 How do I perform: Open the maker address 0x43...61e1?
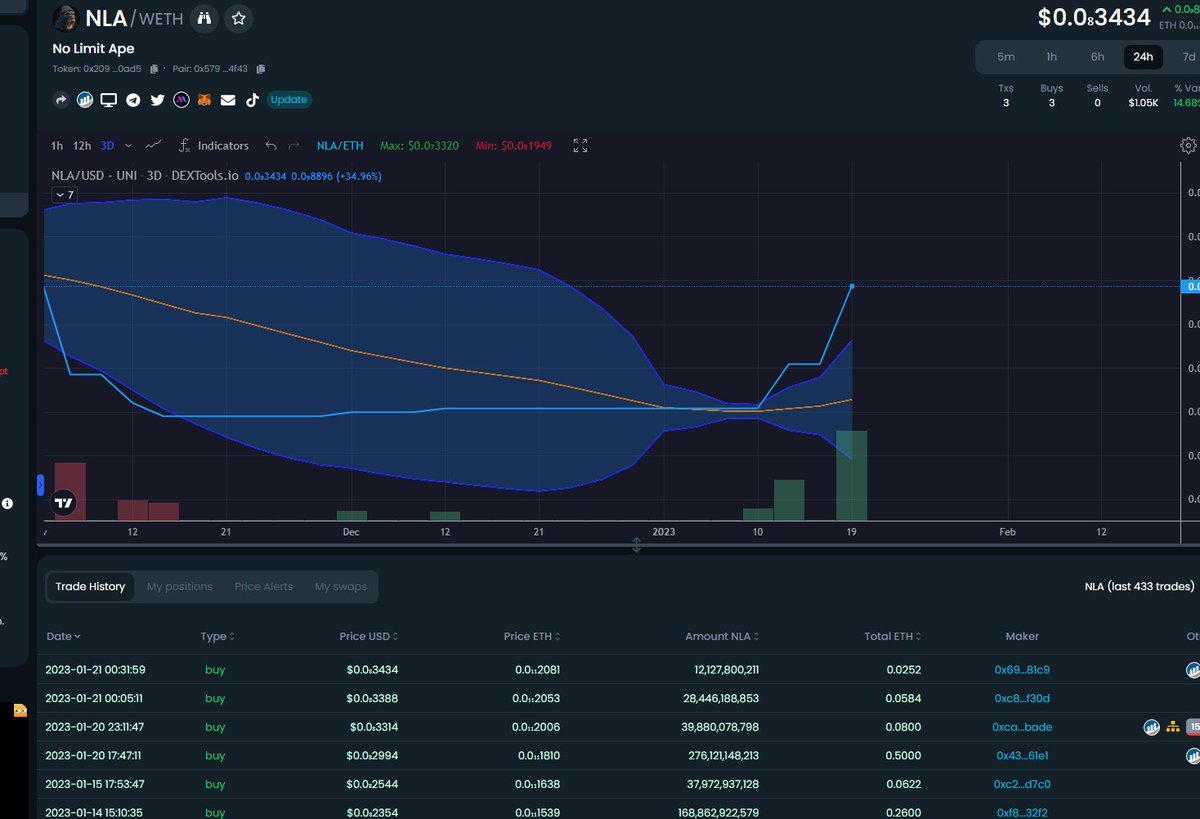(x=1022, y=756)
